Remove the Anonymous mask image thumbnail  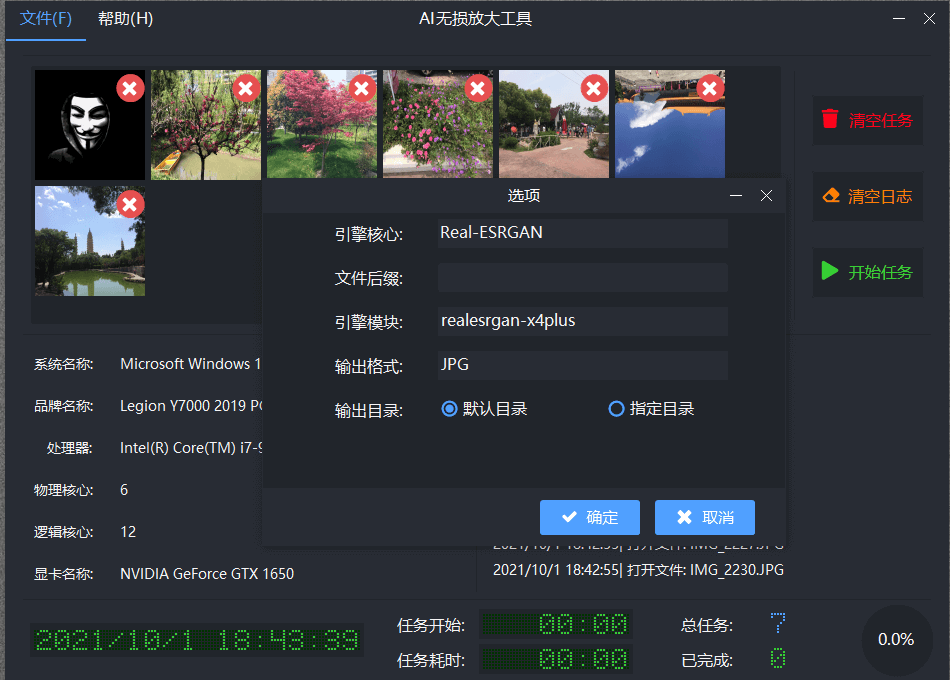[x=130, y=89]
